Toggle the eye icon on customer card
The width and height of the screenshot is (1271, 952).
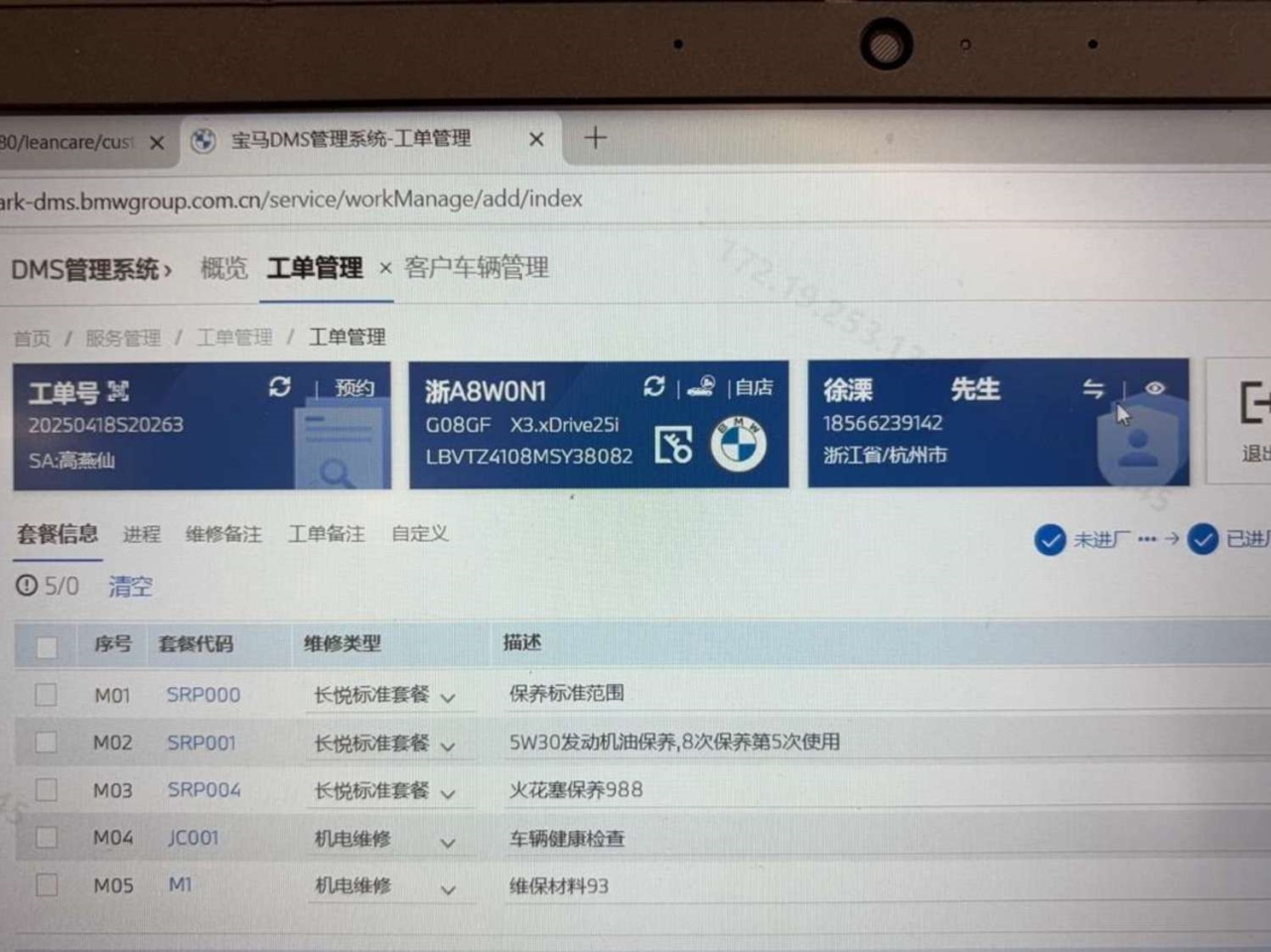1155,387
